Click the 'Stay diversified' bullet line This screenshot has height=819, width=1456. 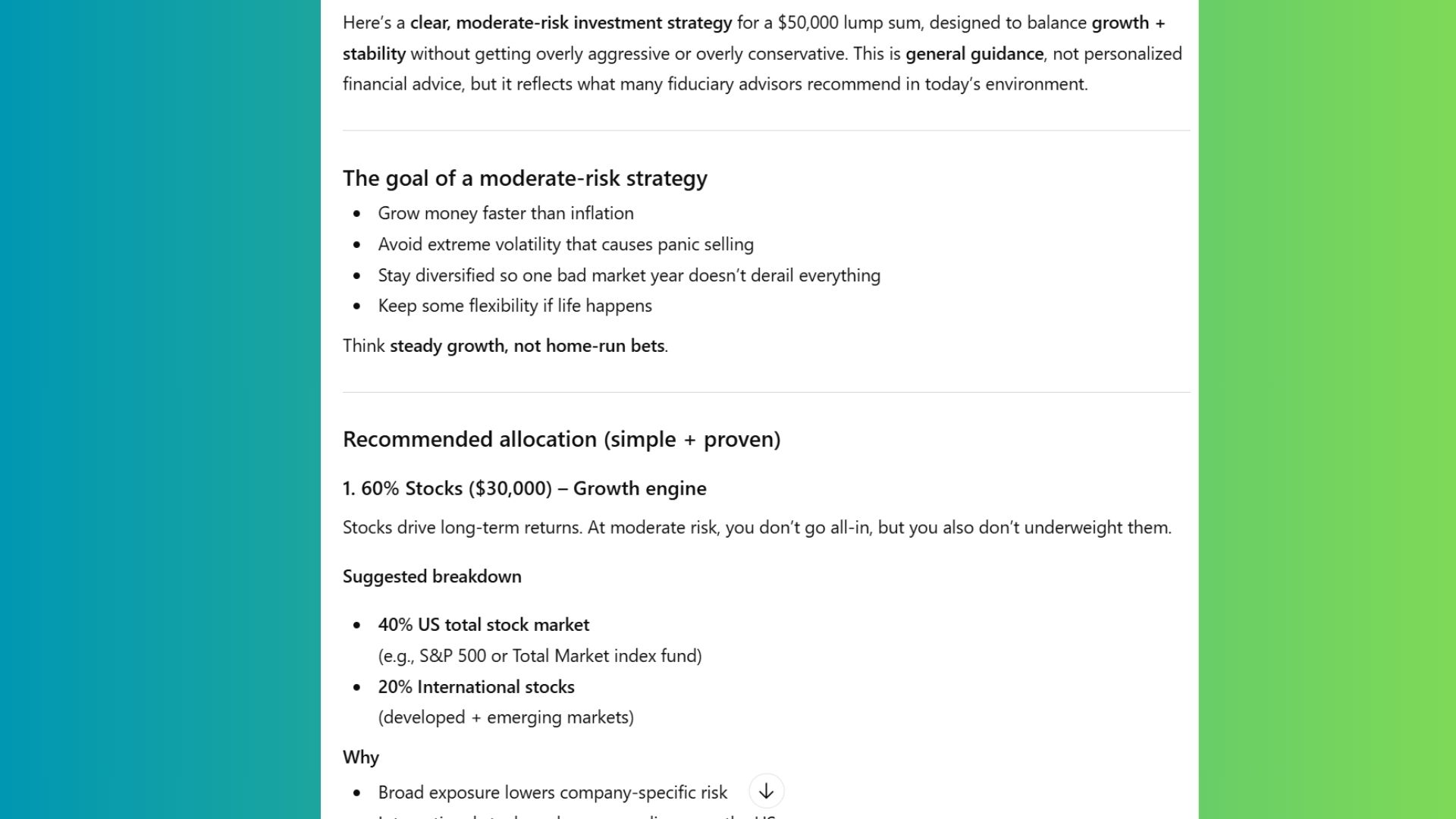[x=629, y=275]
